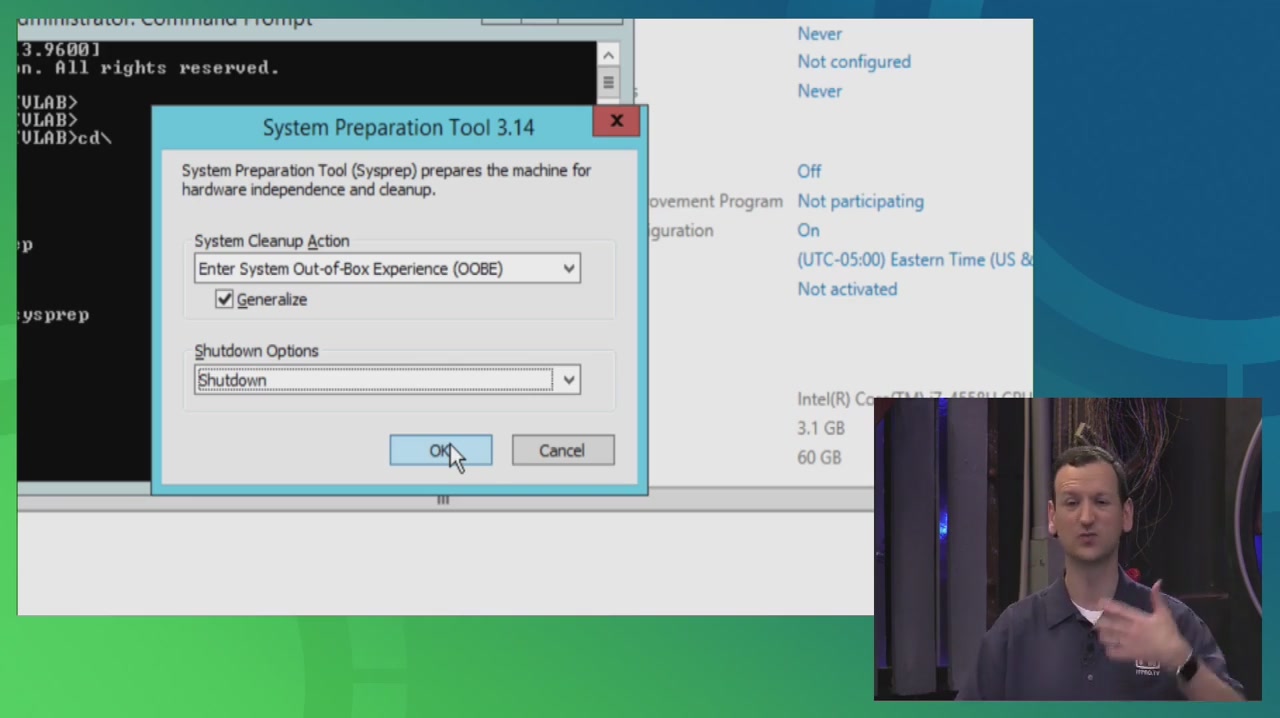1280x718 pixels.
Task: Click the "Shutdown Options" label
Action: pos(256,351)
